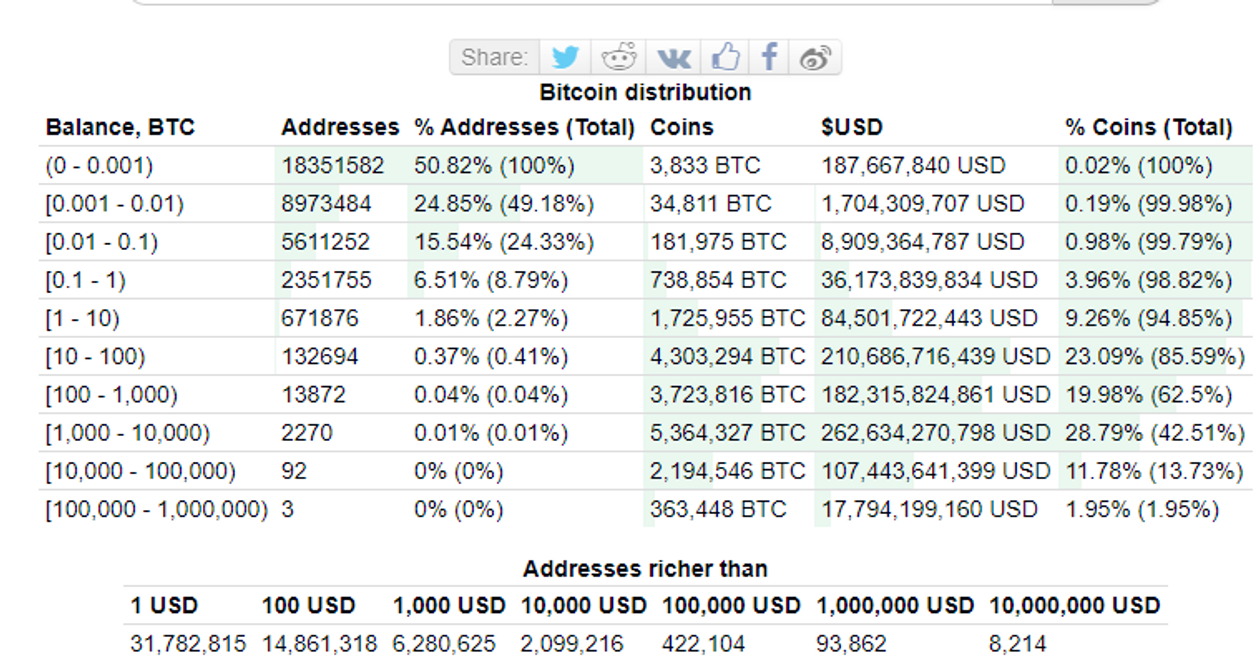1259x666 pixels.
Task: Select the '% Addresses (Total)' column header
Action: click(x=525, y=128)
